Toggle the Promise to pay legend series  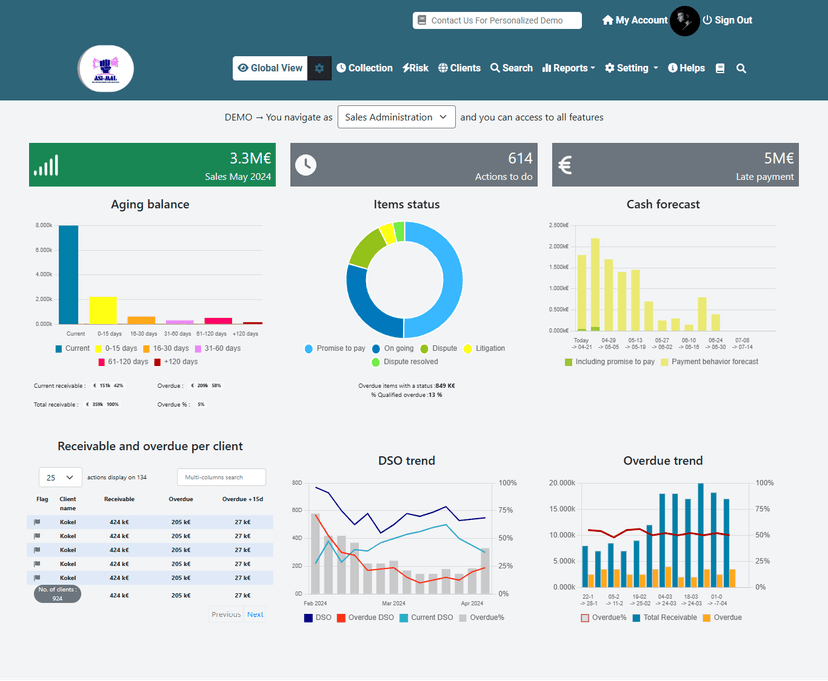335,348
